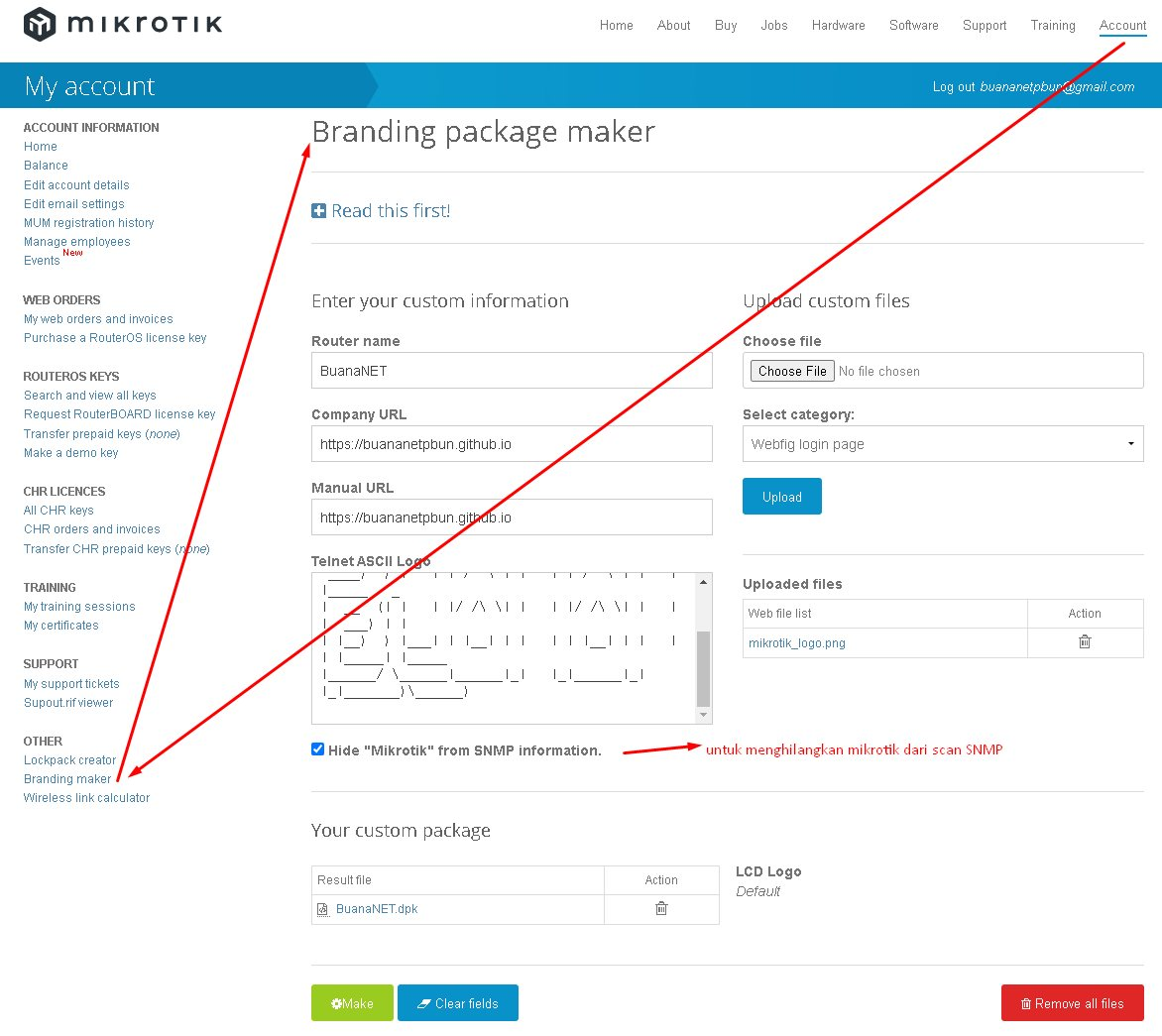Select the Account navigation item
The width and height of the screenshot is (1162, 1036).
point(1122,26)
